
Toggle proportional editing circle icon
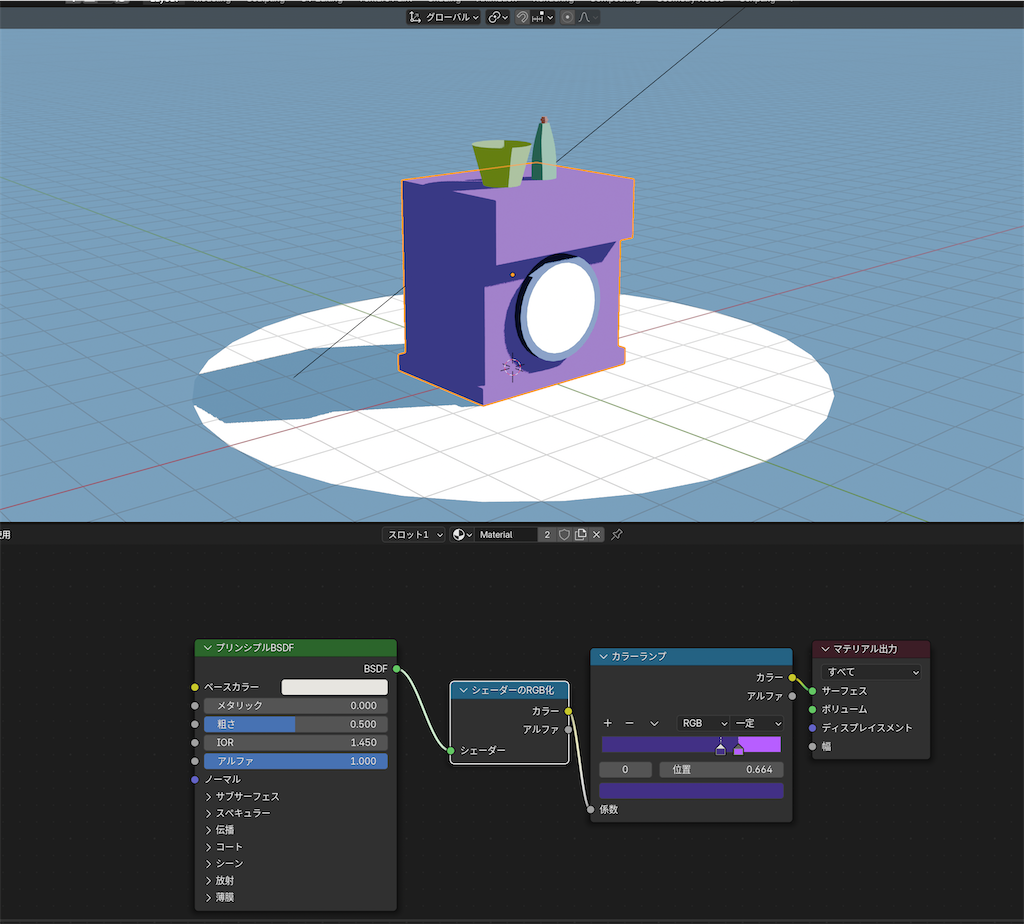[567, 17]
